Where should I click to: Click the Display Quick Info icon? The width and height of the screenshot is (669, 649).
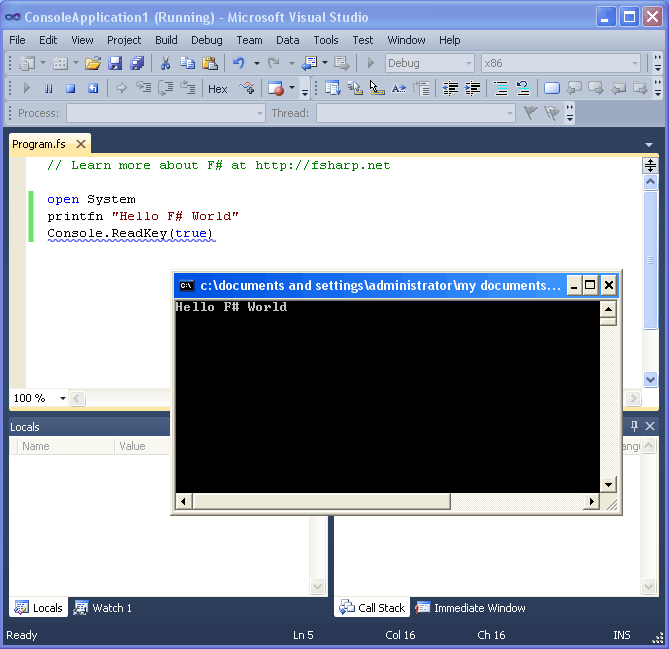coord(377,88)
